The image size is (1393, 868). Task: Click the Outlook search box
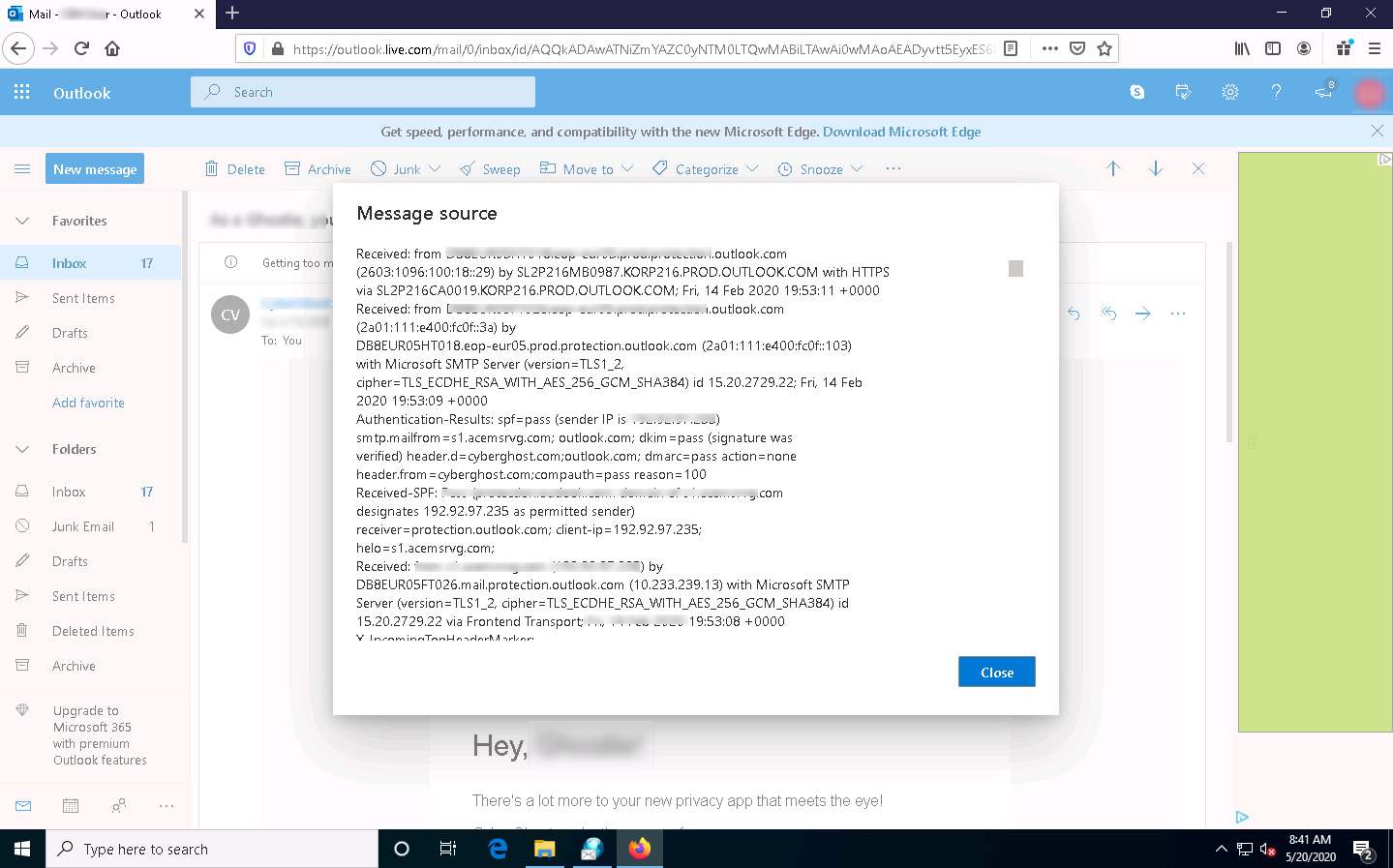coord(363,92)
